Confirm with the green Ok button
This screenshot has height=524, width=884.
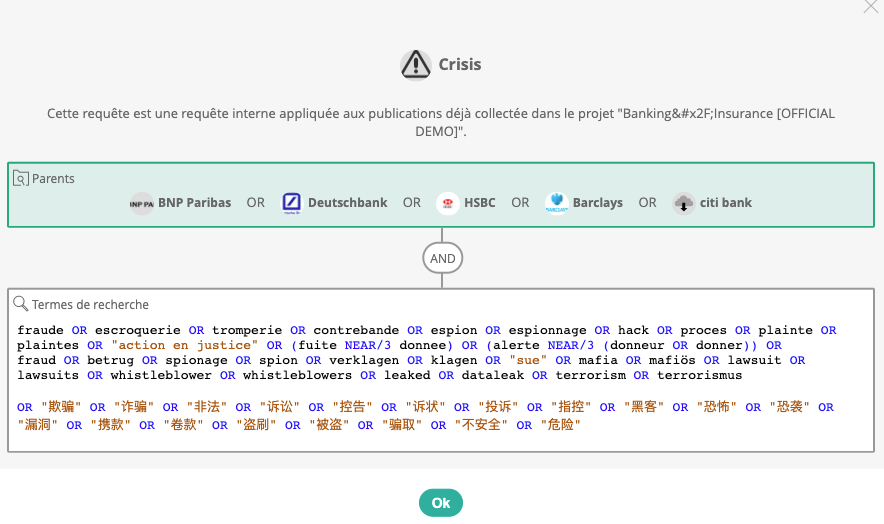click(x=441, y=503)
